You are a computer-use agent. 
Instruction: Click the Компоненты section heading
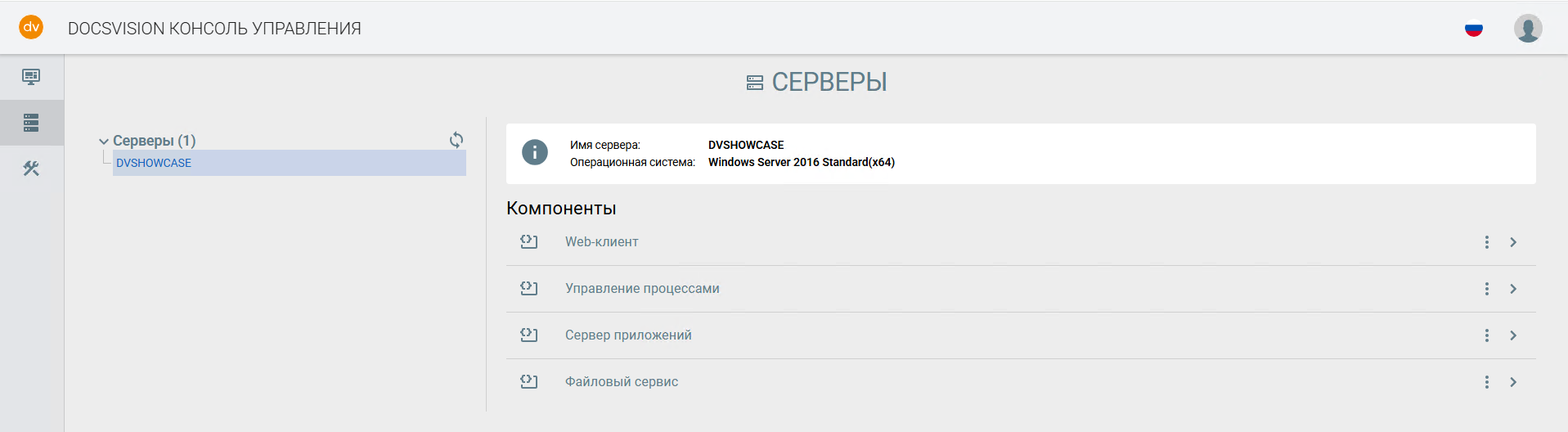coord(561,208)
